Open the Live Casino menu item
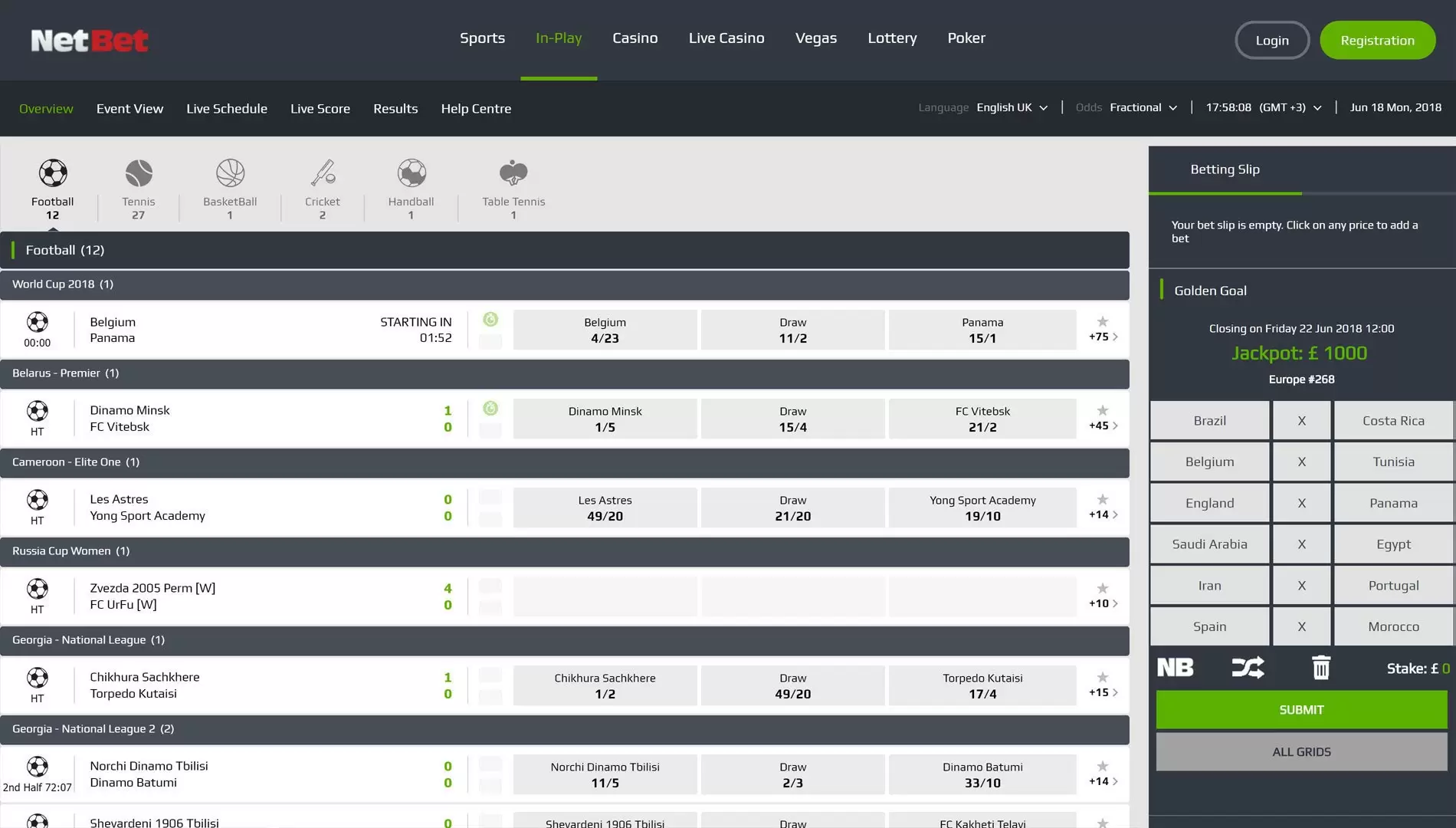The height and width of the screenshot is (828, 1456). click(726, 38)
